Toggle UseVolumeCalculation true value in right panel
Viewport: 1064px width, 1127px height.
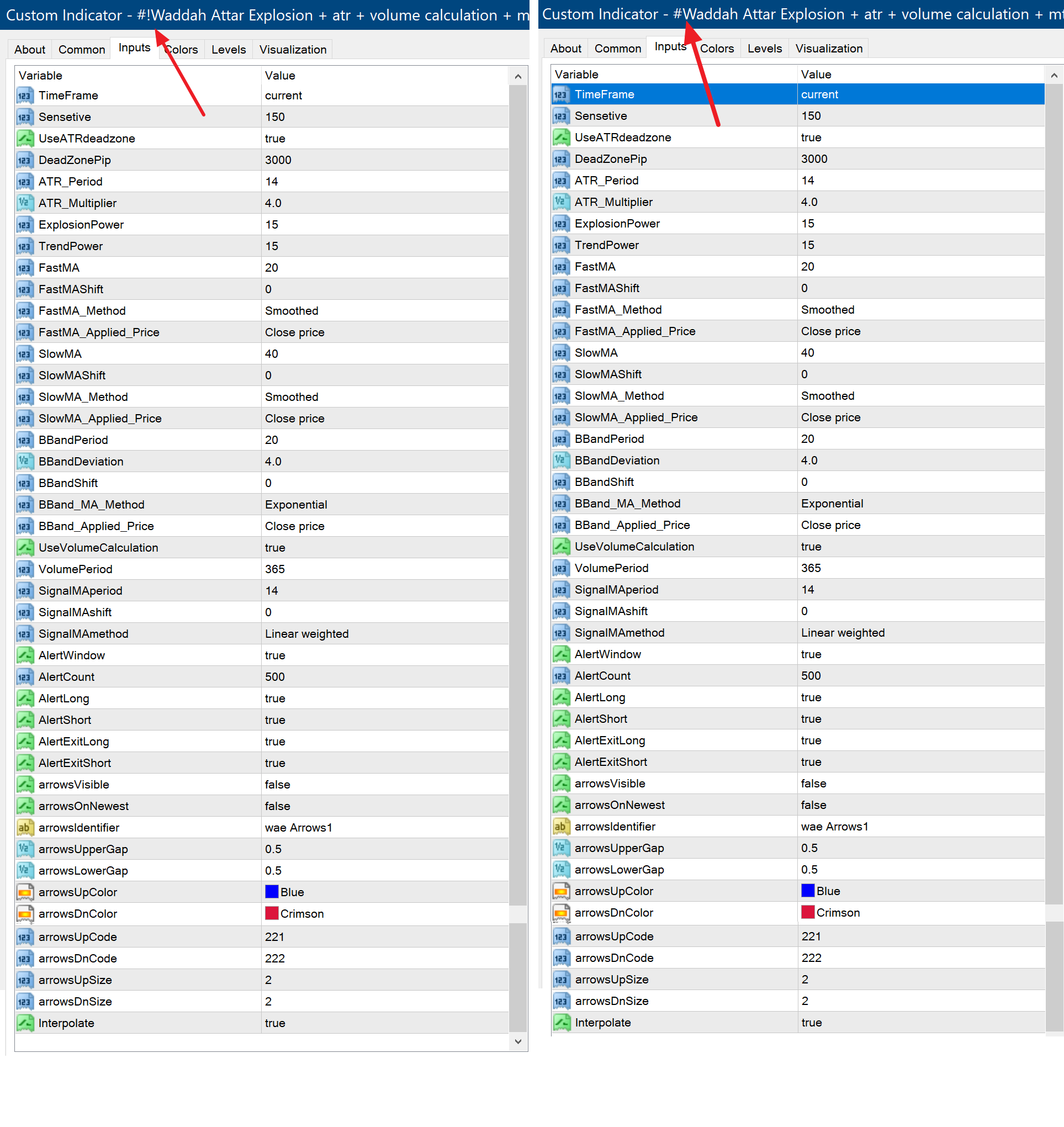(811, 546)
